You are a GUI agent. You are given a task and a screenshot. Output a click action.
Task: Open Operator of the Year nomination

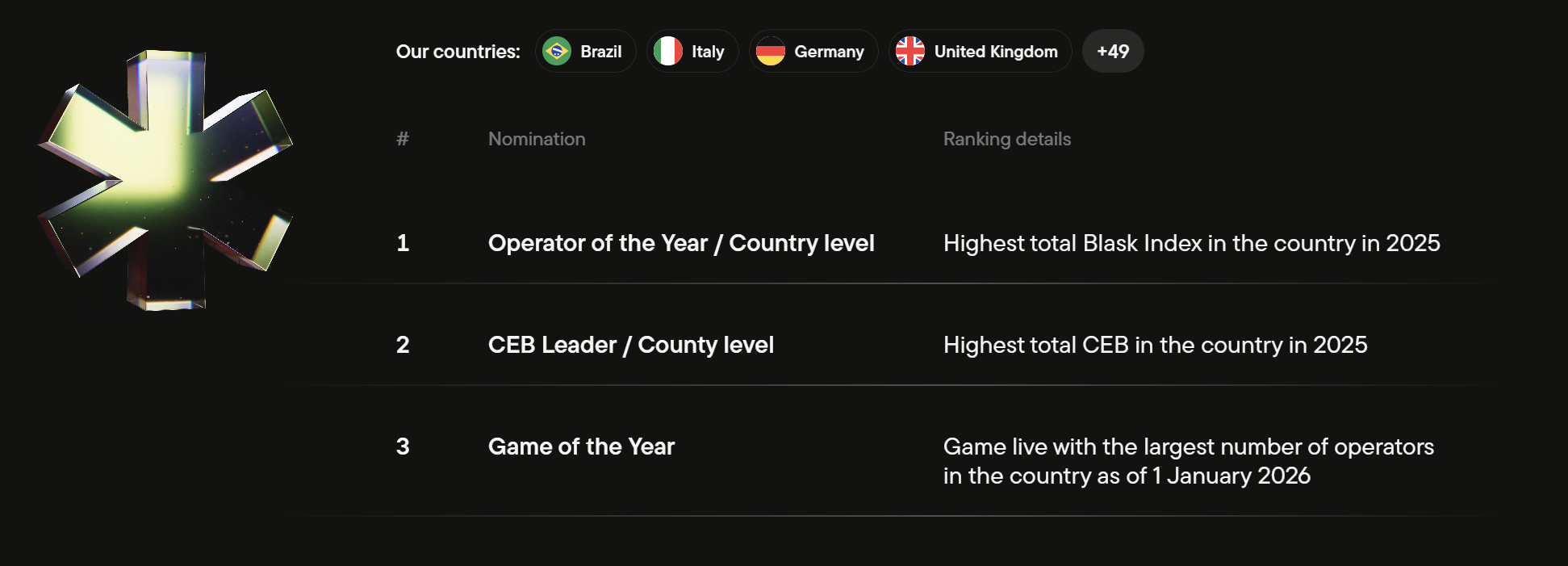pos(682,242)
